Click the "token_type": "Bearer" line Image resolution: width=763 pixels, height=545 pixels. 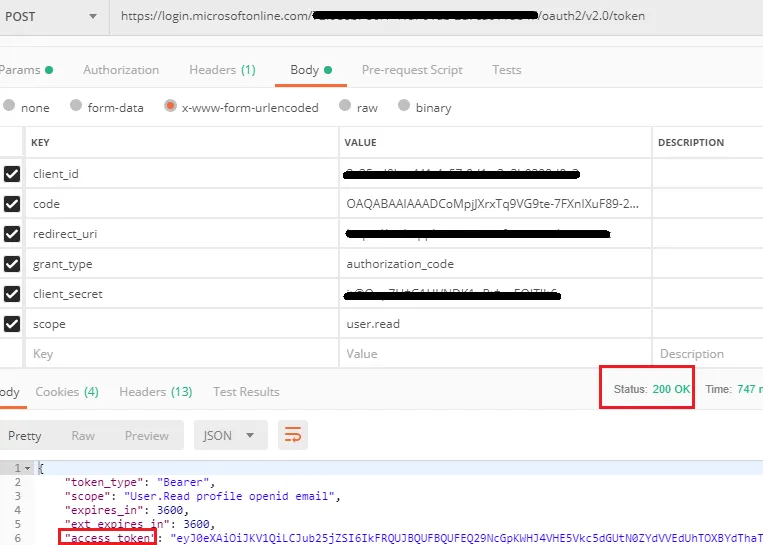pyautogui.click(x=140, y=482)
